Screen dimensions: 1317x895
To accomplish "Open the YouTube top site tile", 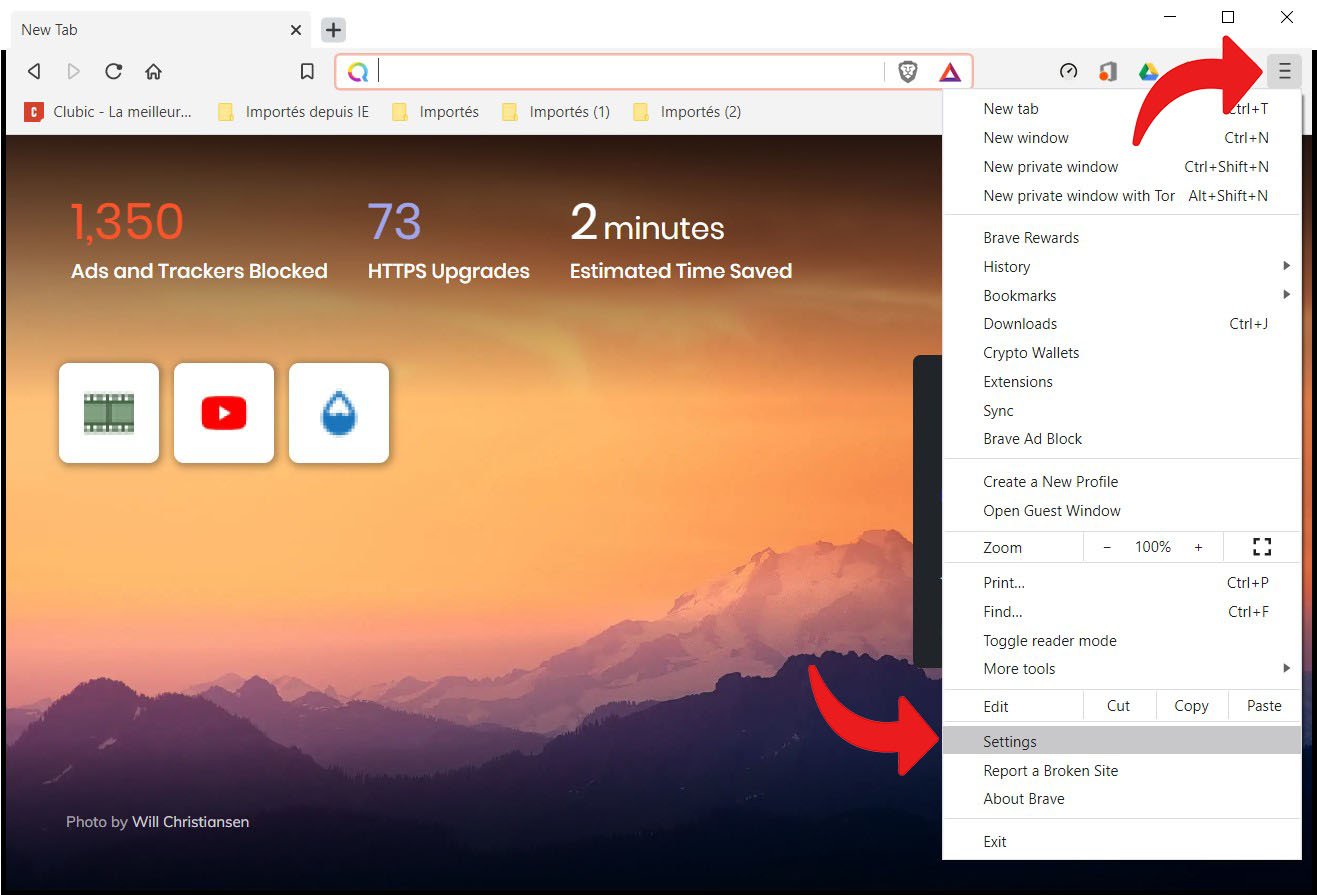I will (224, 413).
